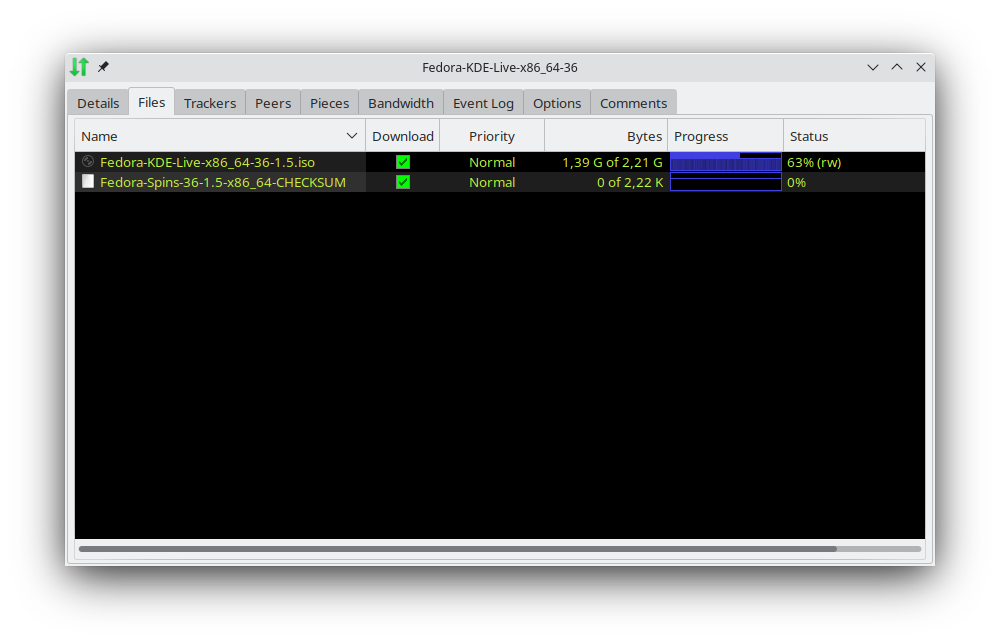Click the document icon beside CHECKSUM file
The width and height of the screenshot is (1000, 643).
coord(88,182)
